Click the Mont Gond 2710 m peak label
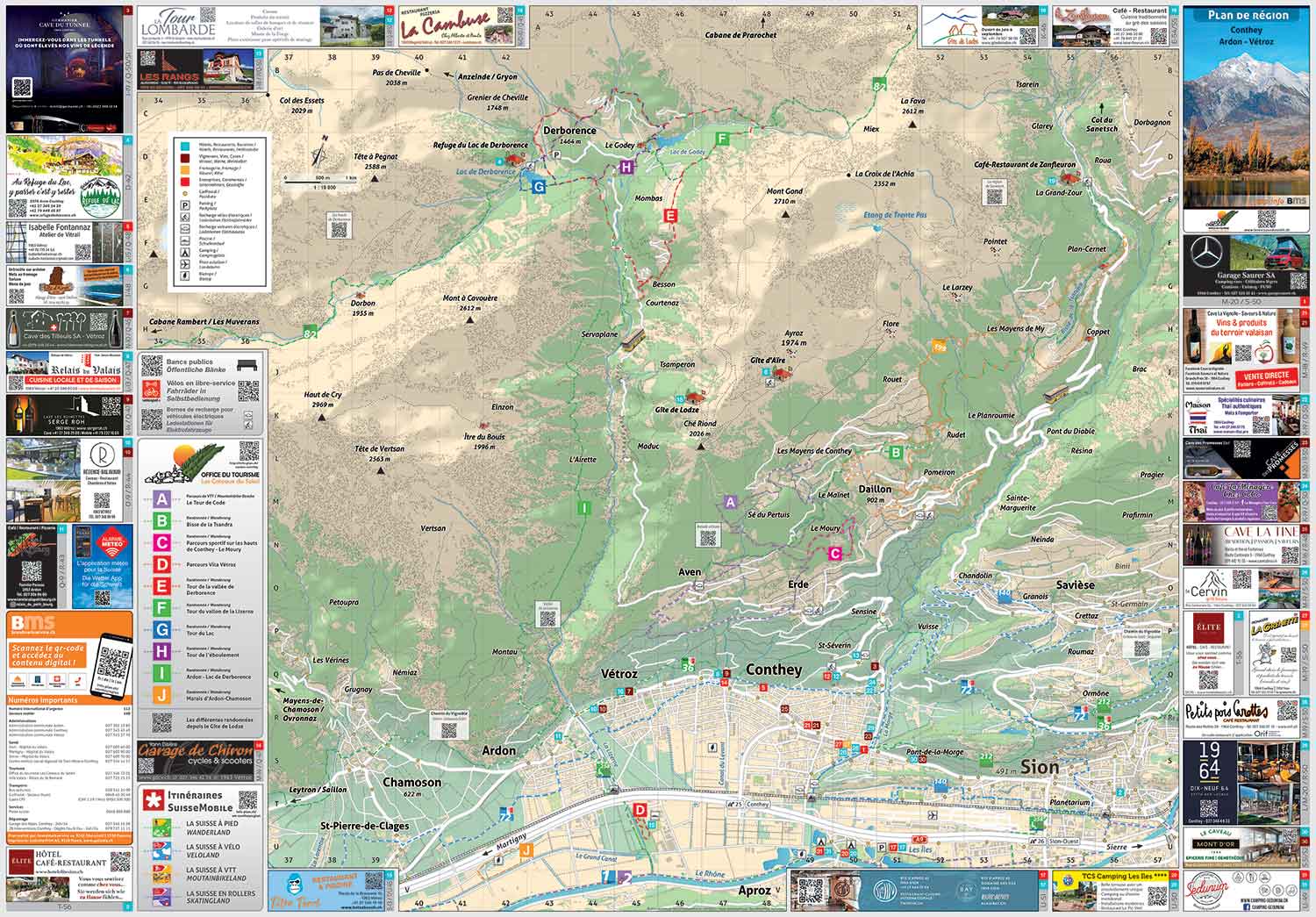Screen dimensions: 1316x917 pyautogui.click(x=785, y=196)
